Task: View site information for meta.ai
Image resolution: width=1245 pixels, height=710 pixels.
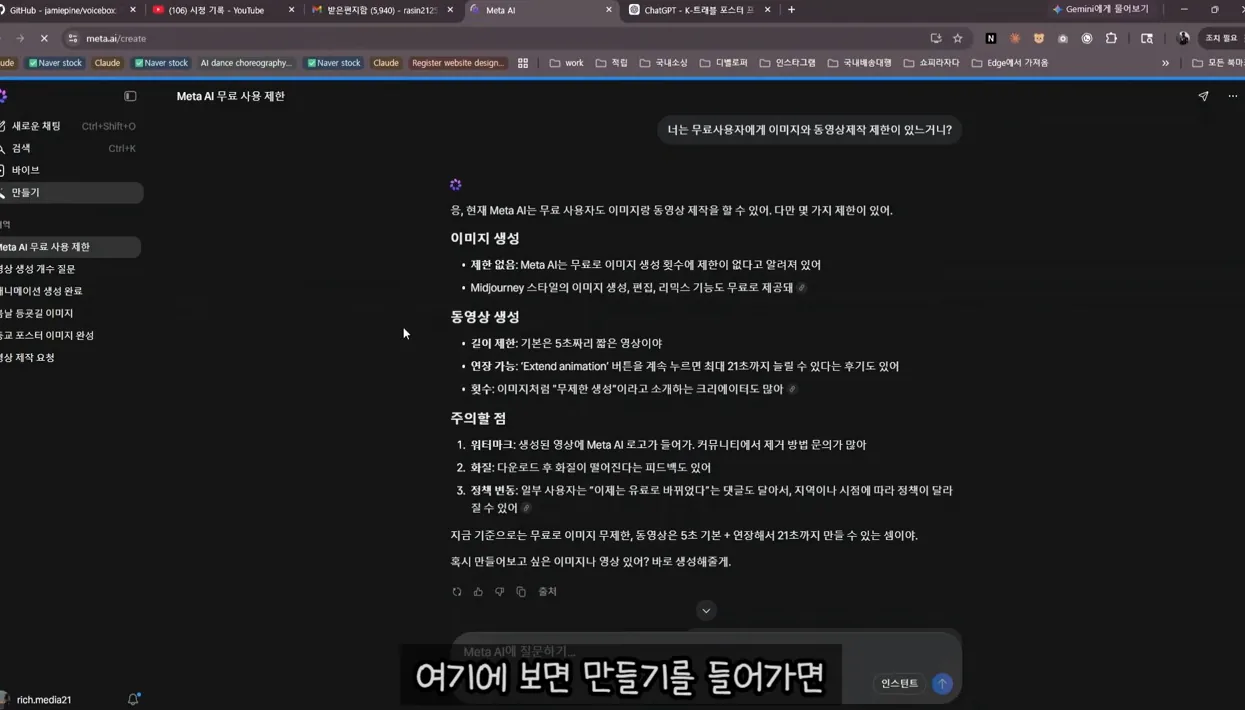Action: pyautogui.click(x=73, y=38)
